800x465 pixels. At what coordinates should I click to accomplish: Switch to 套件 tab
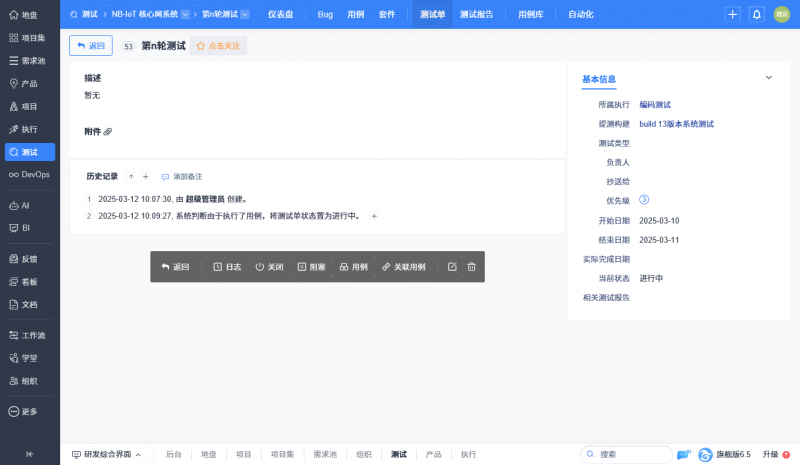click(x=387, y=14)
